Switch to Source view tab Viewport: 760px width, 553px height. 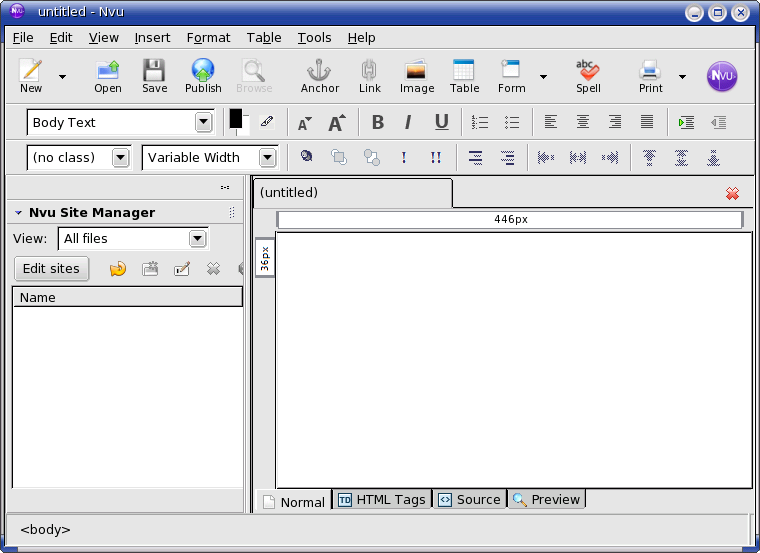point(469,500)
